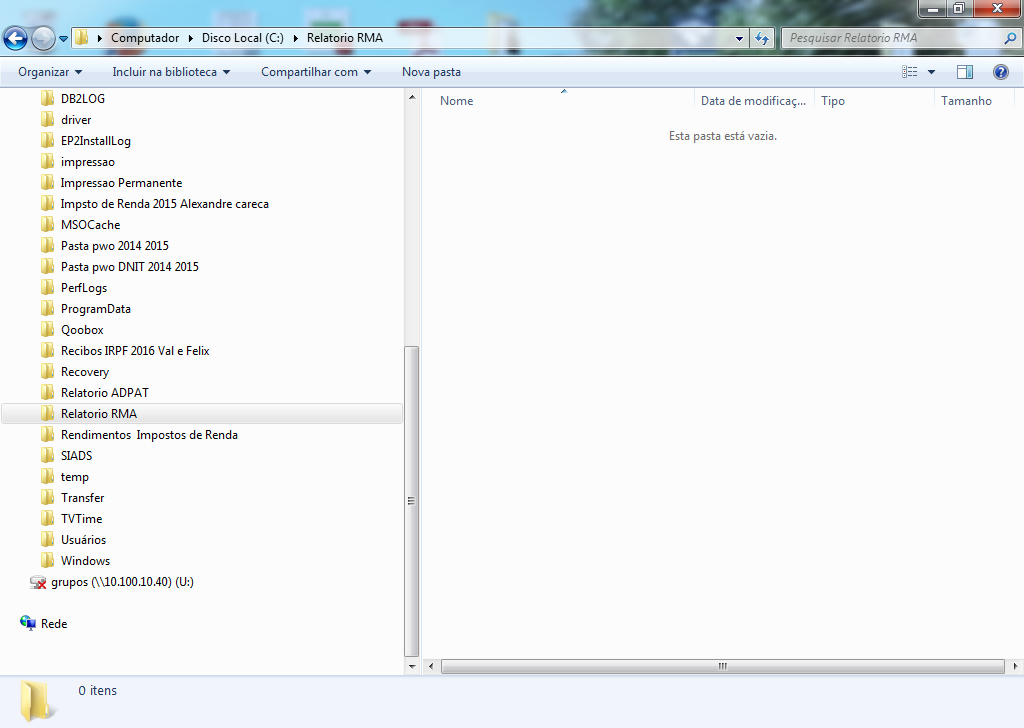The height and width of the screenshot is (728, 1024).
Task: Click the impressao folder icon
Action: coord(47,161)
